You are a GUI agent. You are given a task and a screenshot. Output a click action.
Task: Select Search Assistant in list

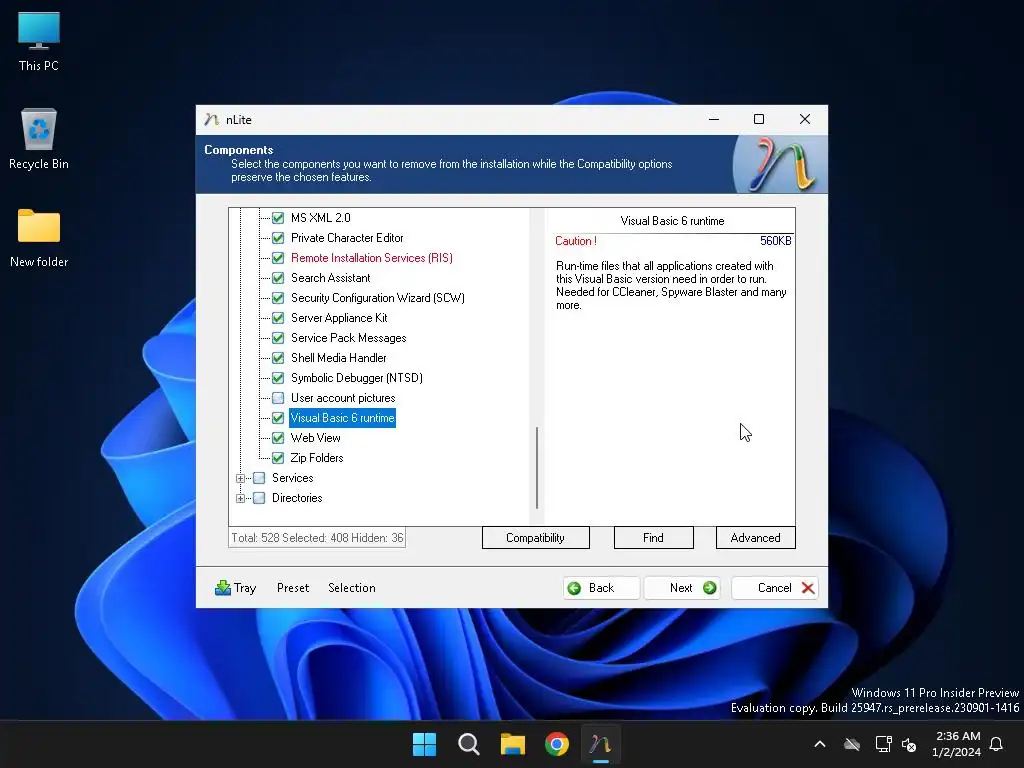pos(330,278)
